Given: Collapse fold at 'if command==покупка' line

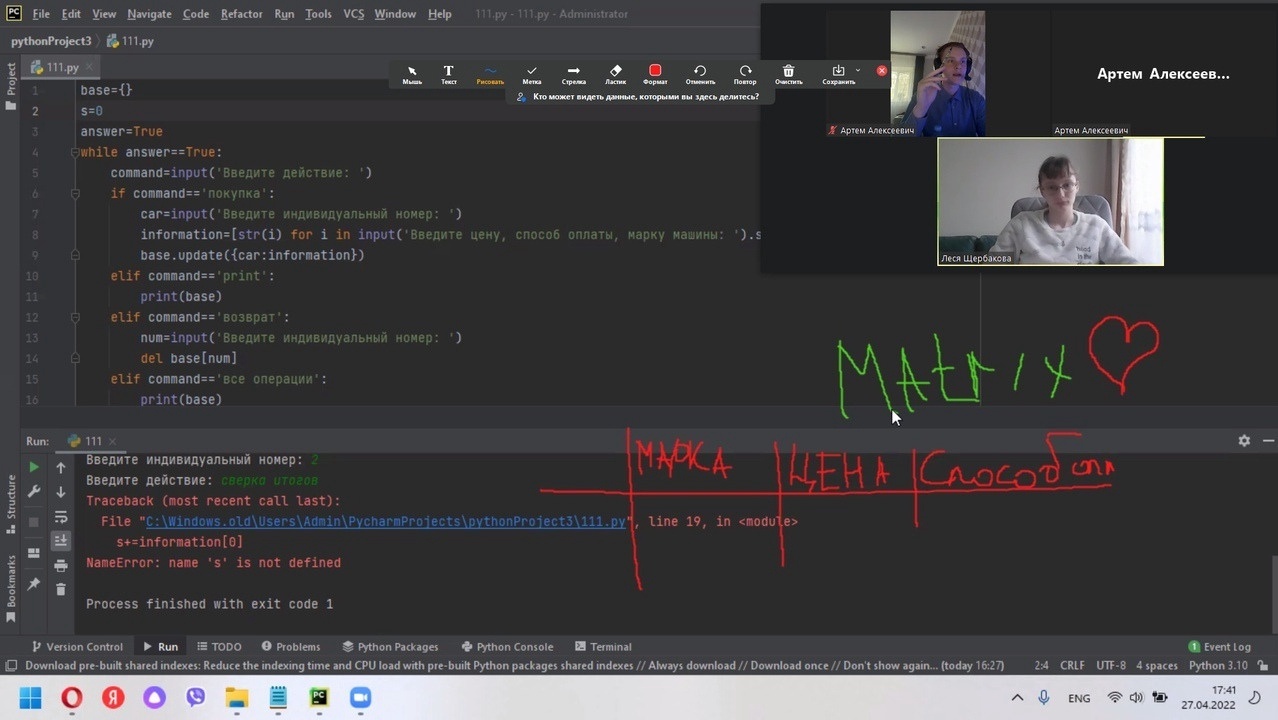Looking at the screenshot, I should (75, 194).
